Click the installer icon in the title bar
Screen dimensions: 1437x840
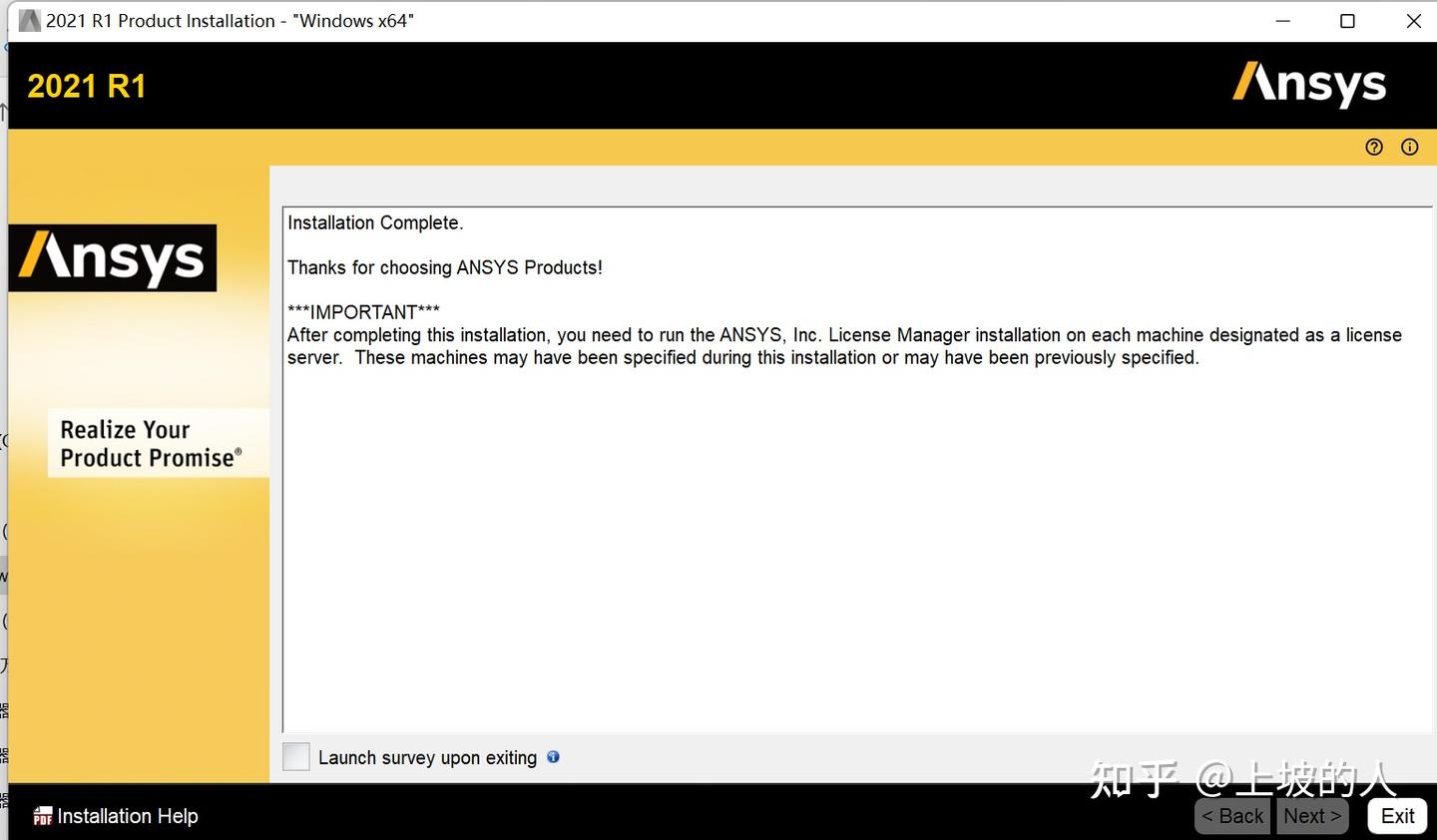[x=29, y=20]
